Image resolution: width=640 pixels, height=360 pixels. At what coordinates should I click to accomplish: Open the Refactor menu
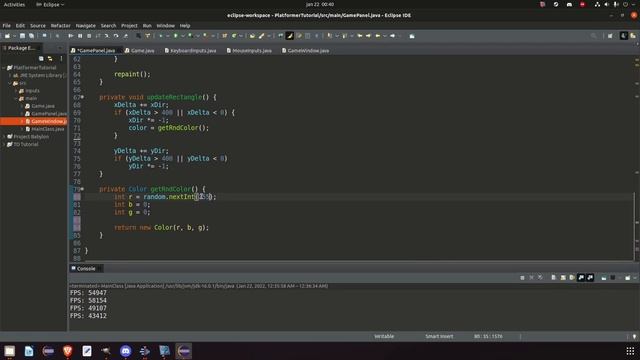pos(60,25)
